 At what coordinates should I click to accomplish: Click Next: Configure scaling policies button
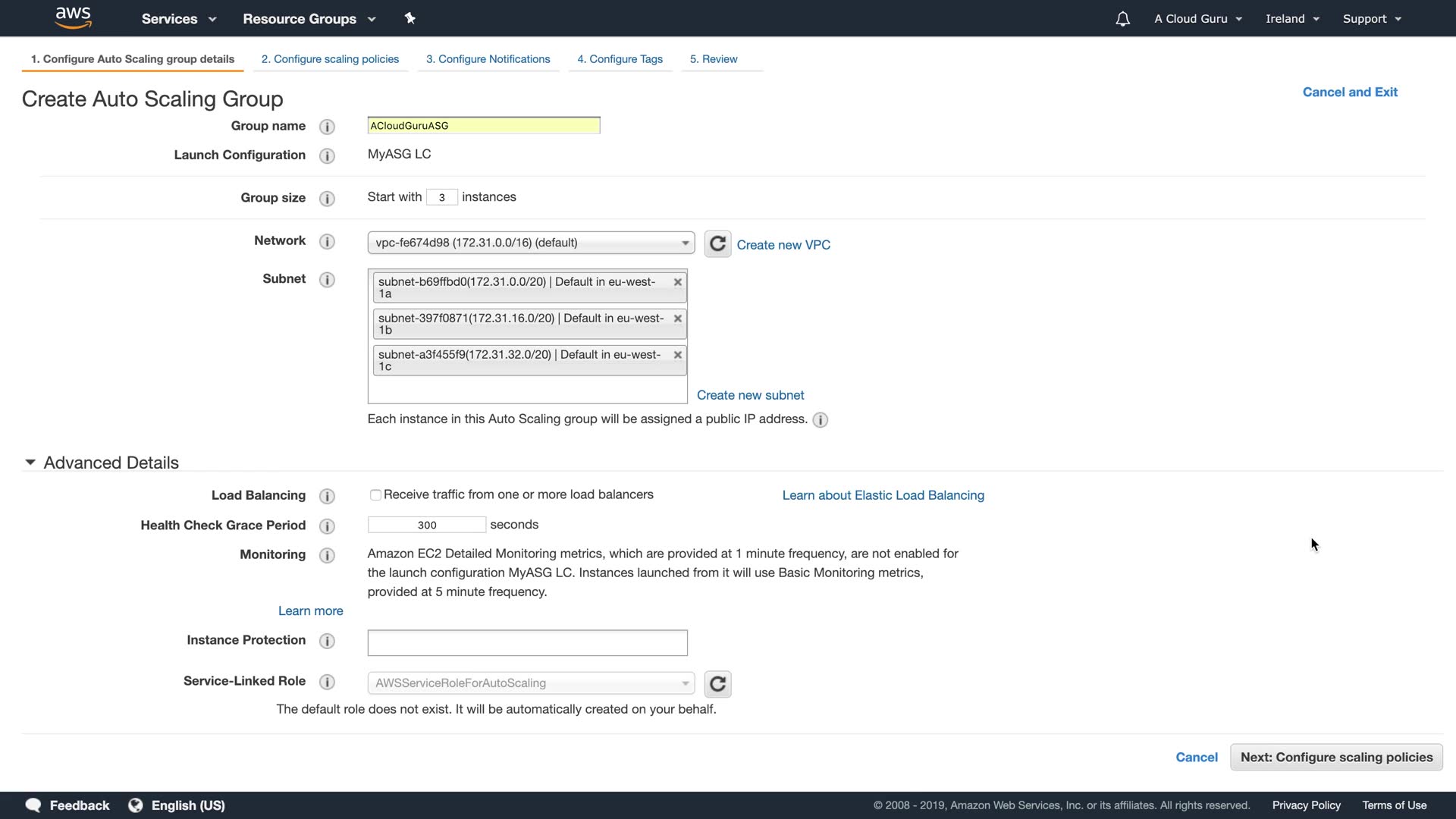[x=1336, y=758]
